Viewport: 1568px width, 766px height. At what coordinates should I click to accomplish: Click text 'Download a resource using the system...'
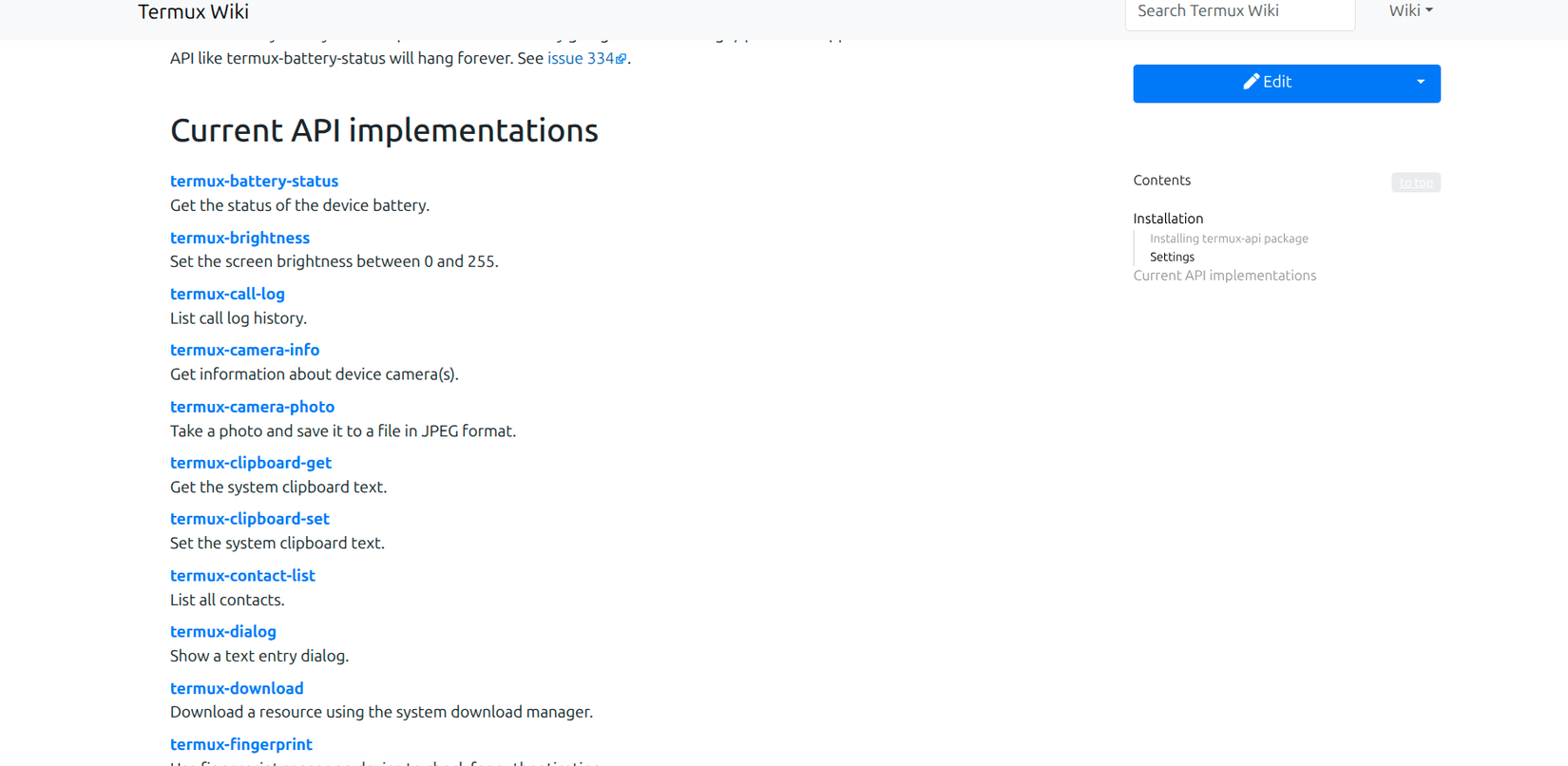381,712
